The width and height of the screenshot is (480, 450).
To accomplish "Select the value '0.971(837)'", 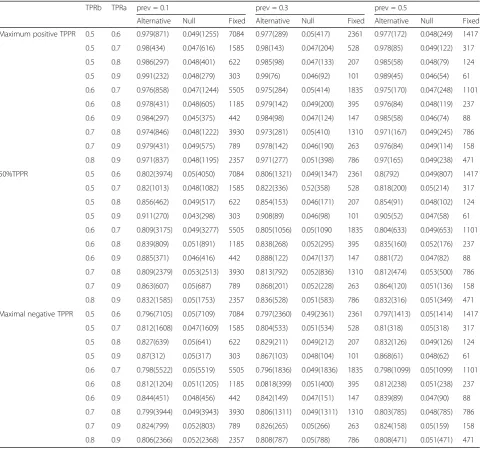I will pyautogui.click(x=153, y=160).
